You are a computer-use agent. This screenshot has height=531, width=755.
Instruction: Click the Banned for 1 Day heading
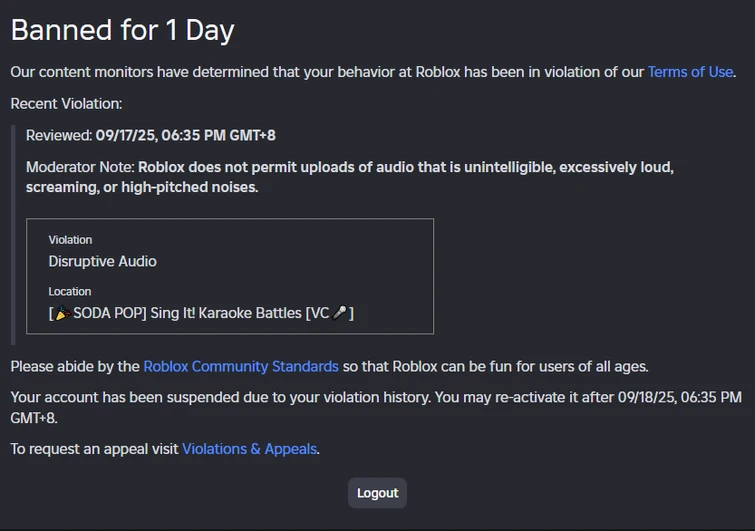[x=122, y=30]
